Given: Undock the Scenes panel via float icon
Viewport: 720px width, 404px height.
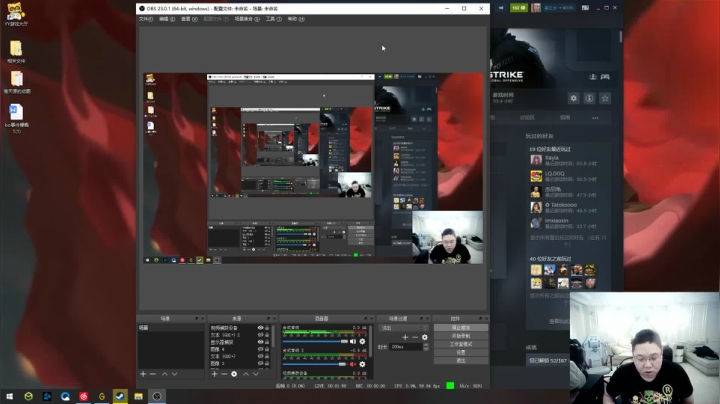Looking at the screenshot, I should [197, 319].
